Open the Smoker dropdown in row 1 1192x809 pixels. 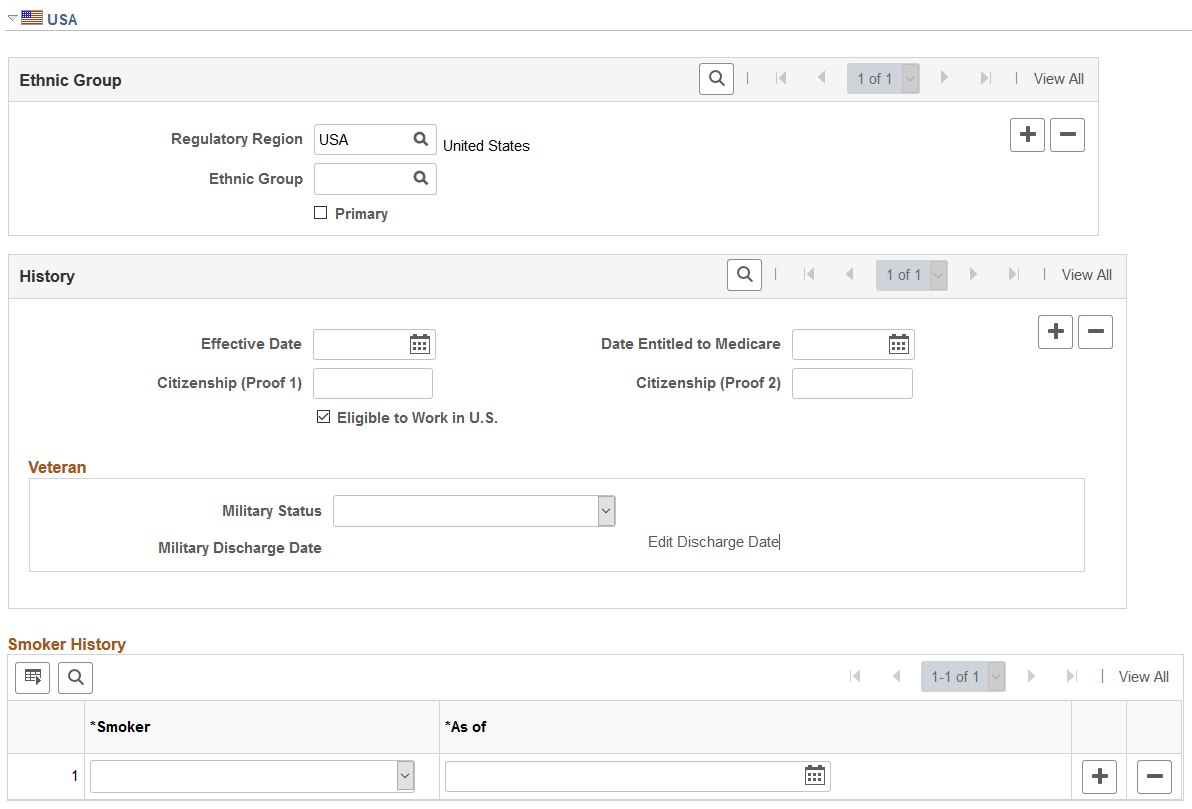point(252,776)
